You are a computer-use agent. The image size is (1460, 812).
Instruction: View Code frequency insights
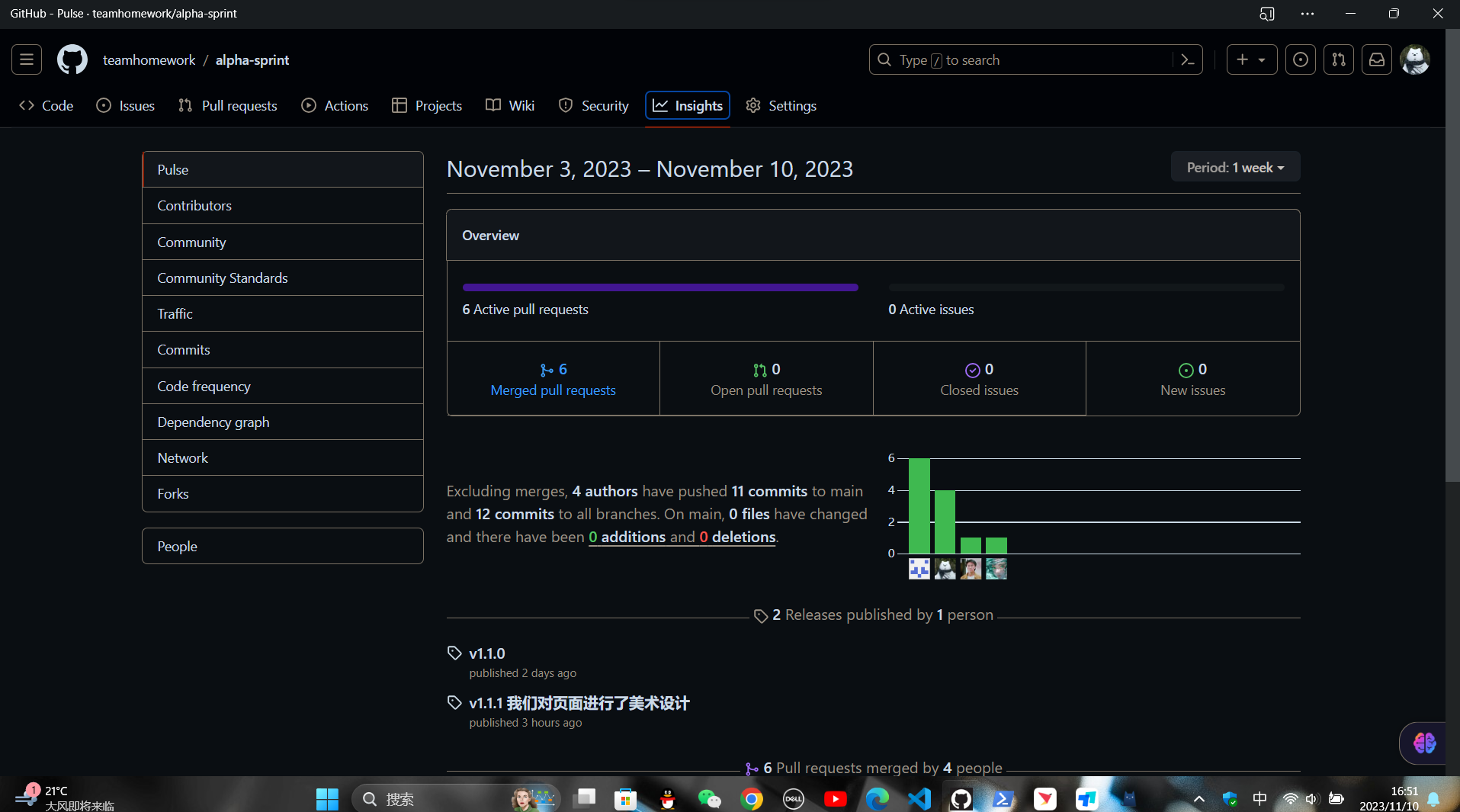coord(283,386)
